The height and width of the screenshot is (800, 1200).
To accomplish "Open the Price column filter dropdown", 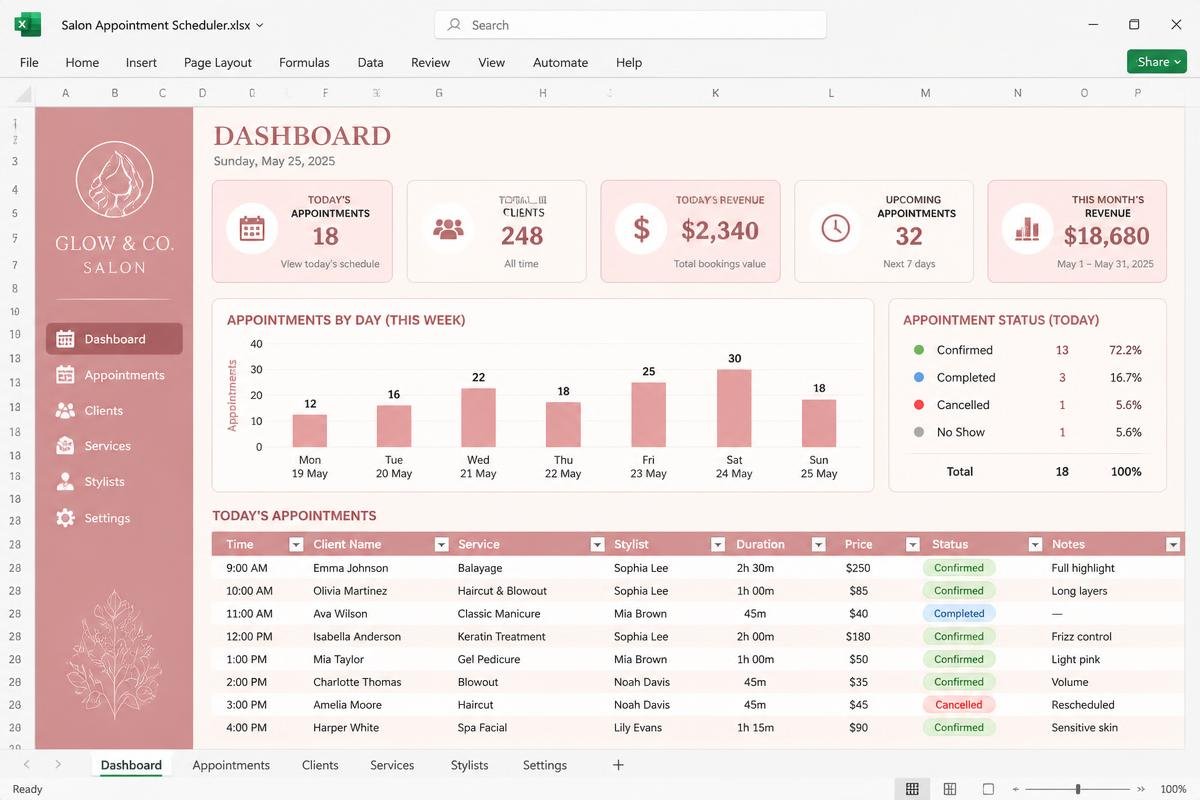I will [912, 545].
